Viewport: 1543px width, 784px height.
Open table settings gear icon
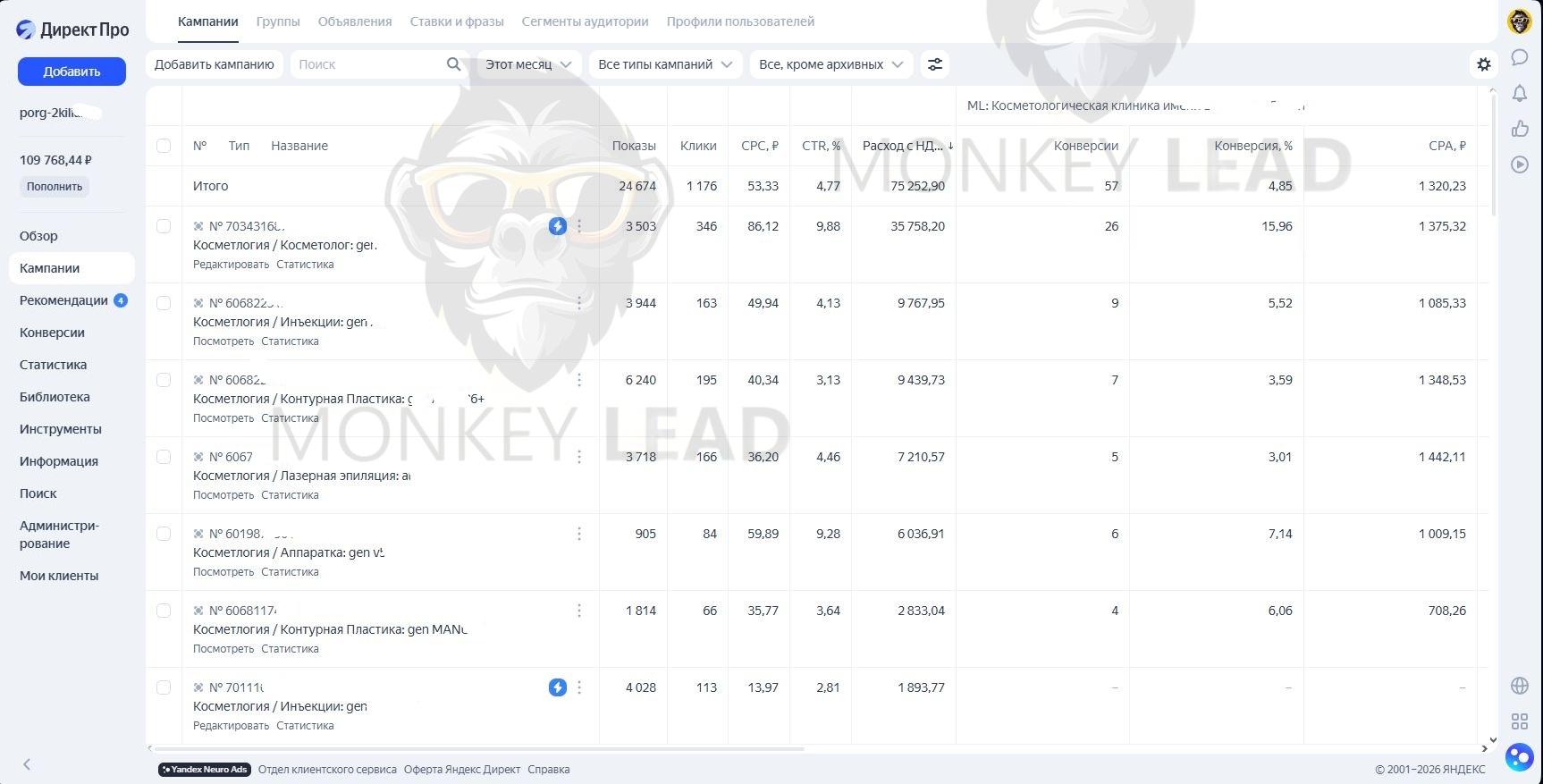pyautogui.click(x=1484, y=64)
